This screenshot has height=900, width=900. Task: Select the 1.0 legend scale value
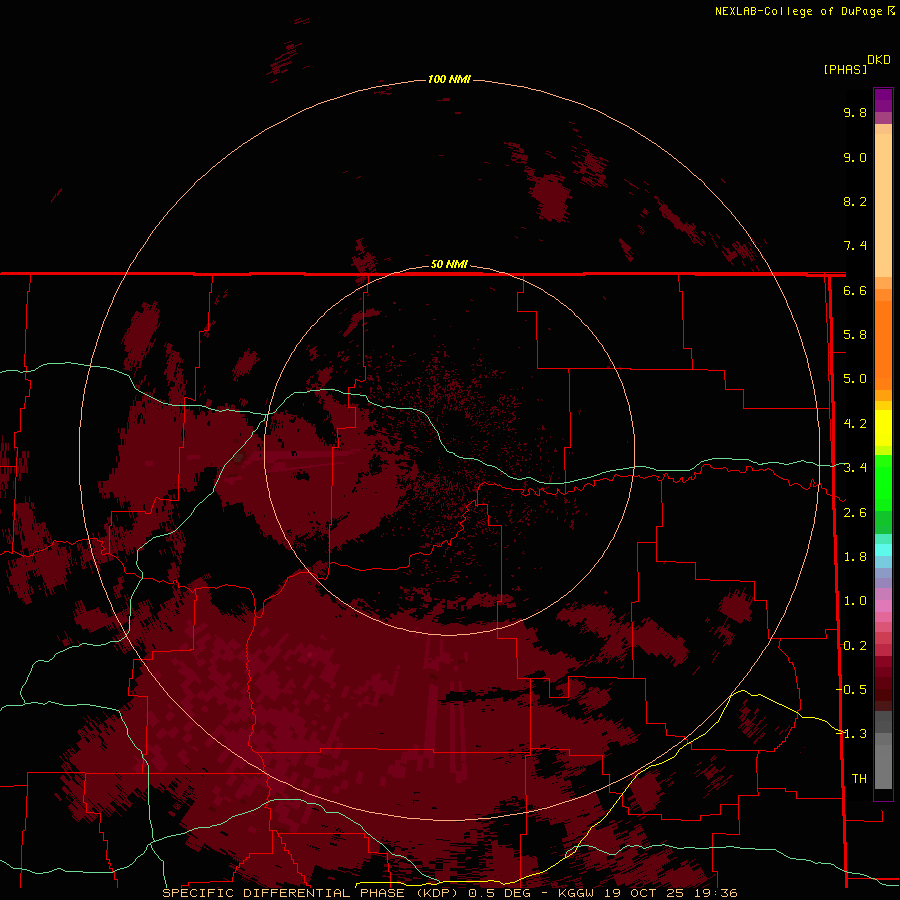(855, 601)
